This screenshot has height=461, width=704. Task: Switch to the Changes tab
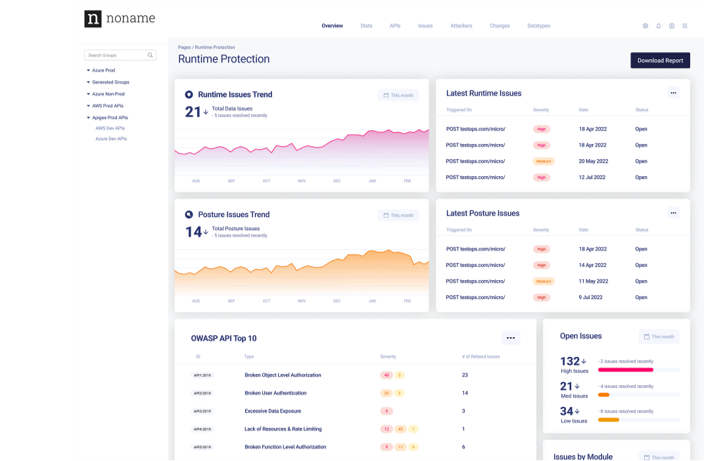click(500, 26)
